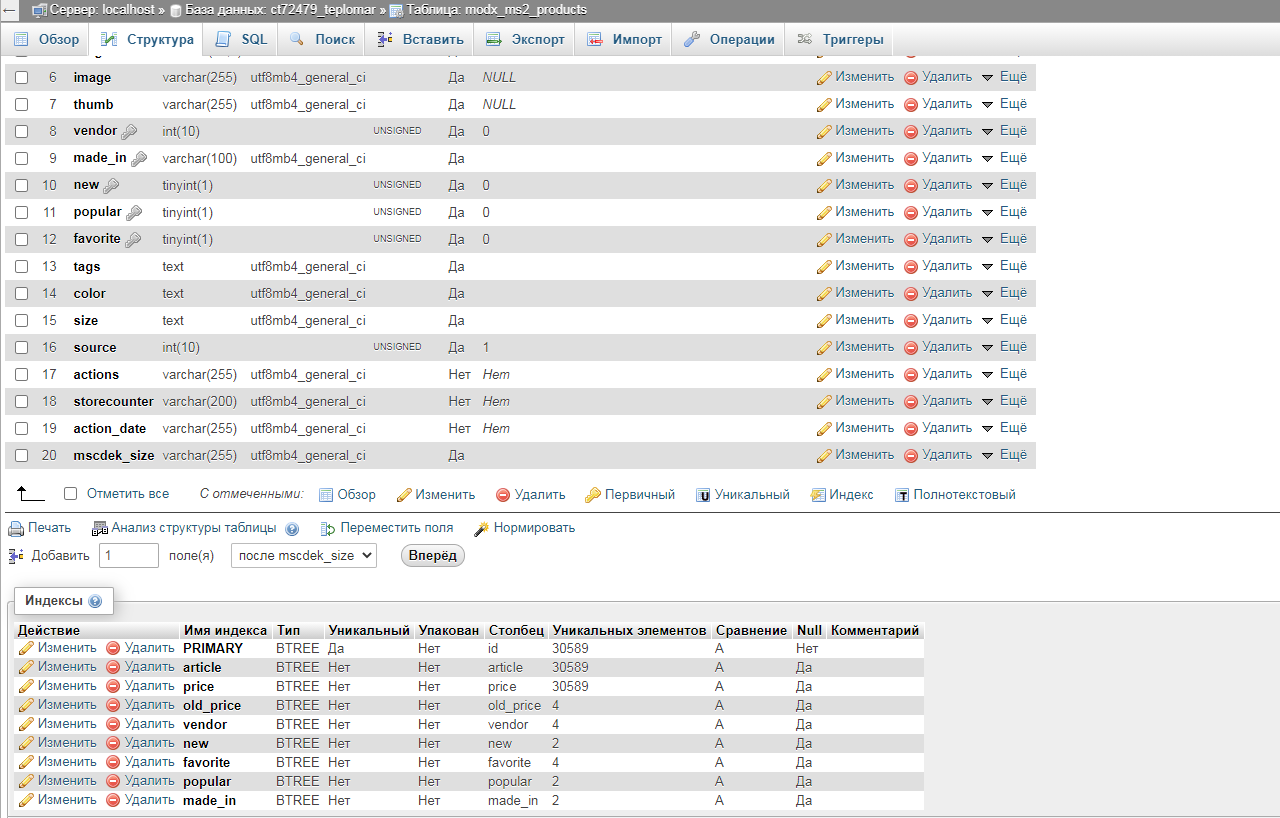Open the Экспорт tab
The width and height of the screenshot is (1280, 818).
[x=525, y=40]
